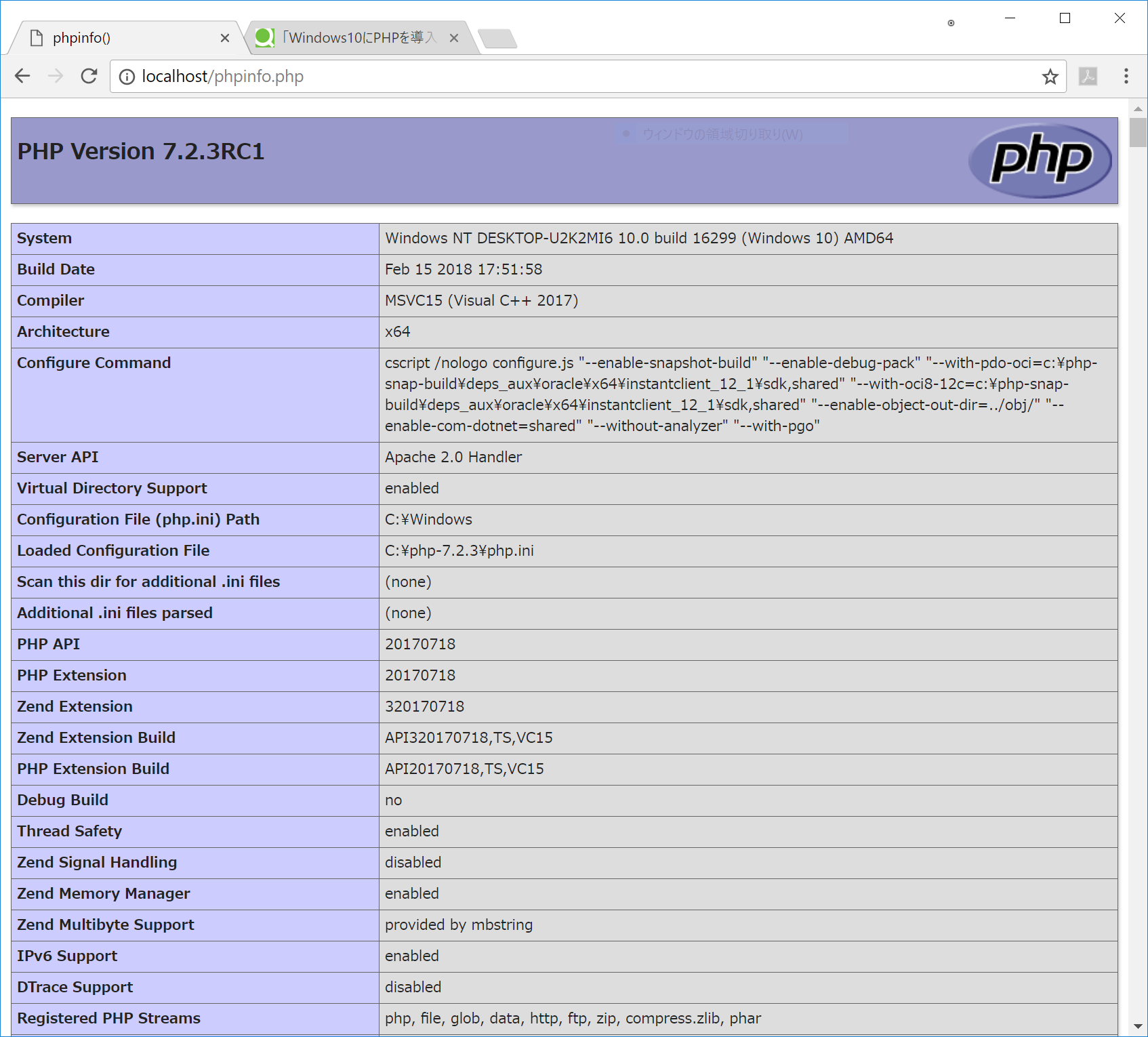Click the green favicon on the second tab

click(264, 37)
